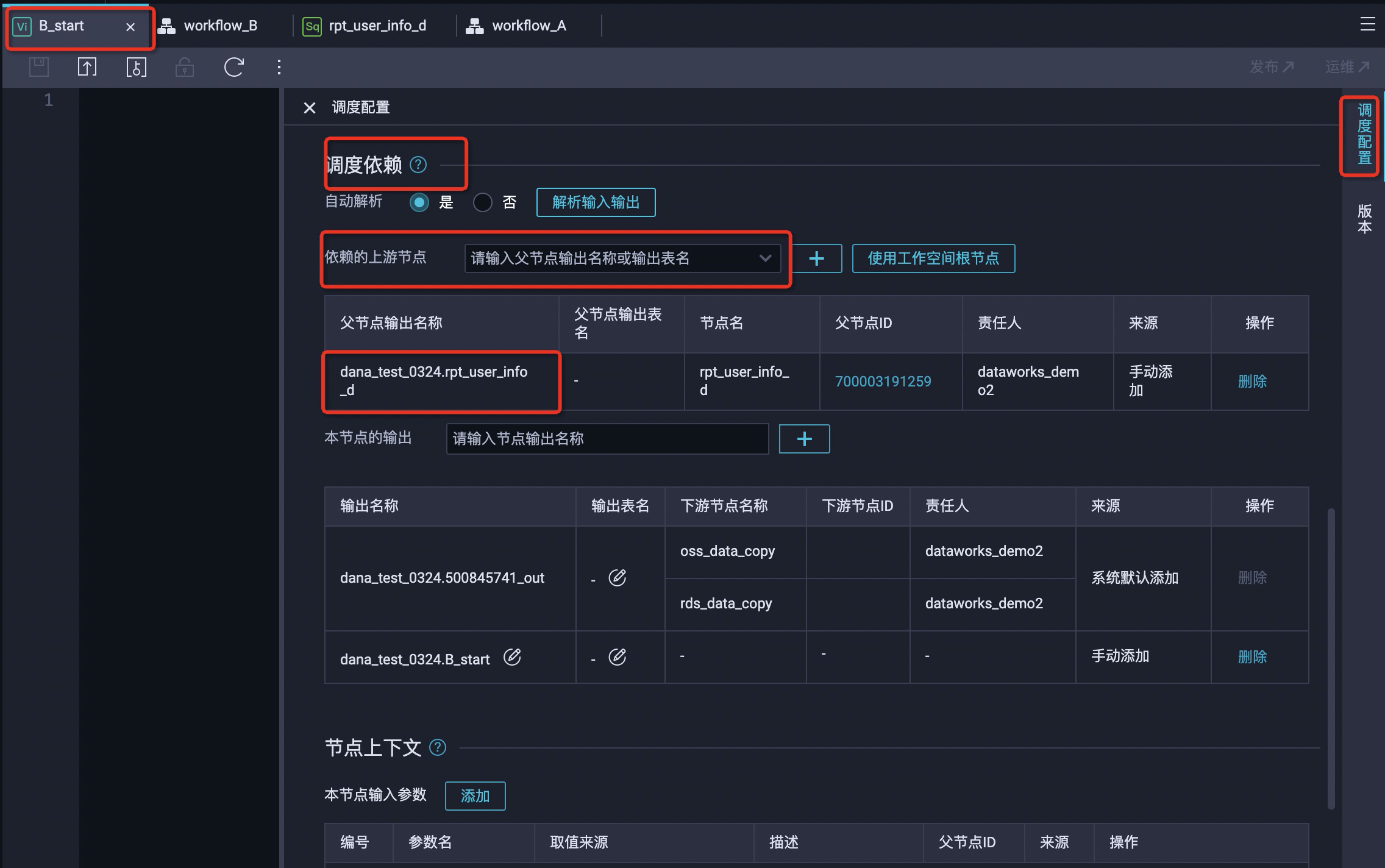Click the 添加 button for 本节点输入参数
The image size is (1385, 868).
475,795
